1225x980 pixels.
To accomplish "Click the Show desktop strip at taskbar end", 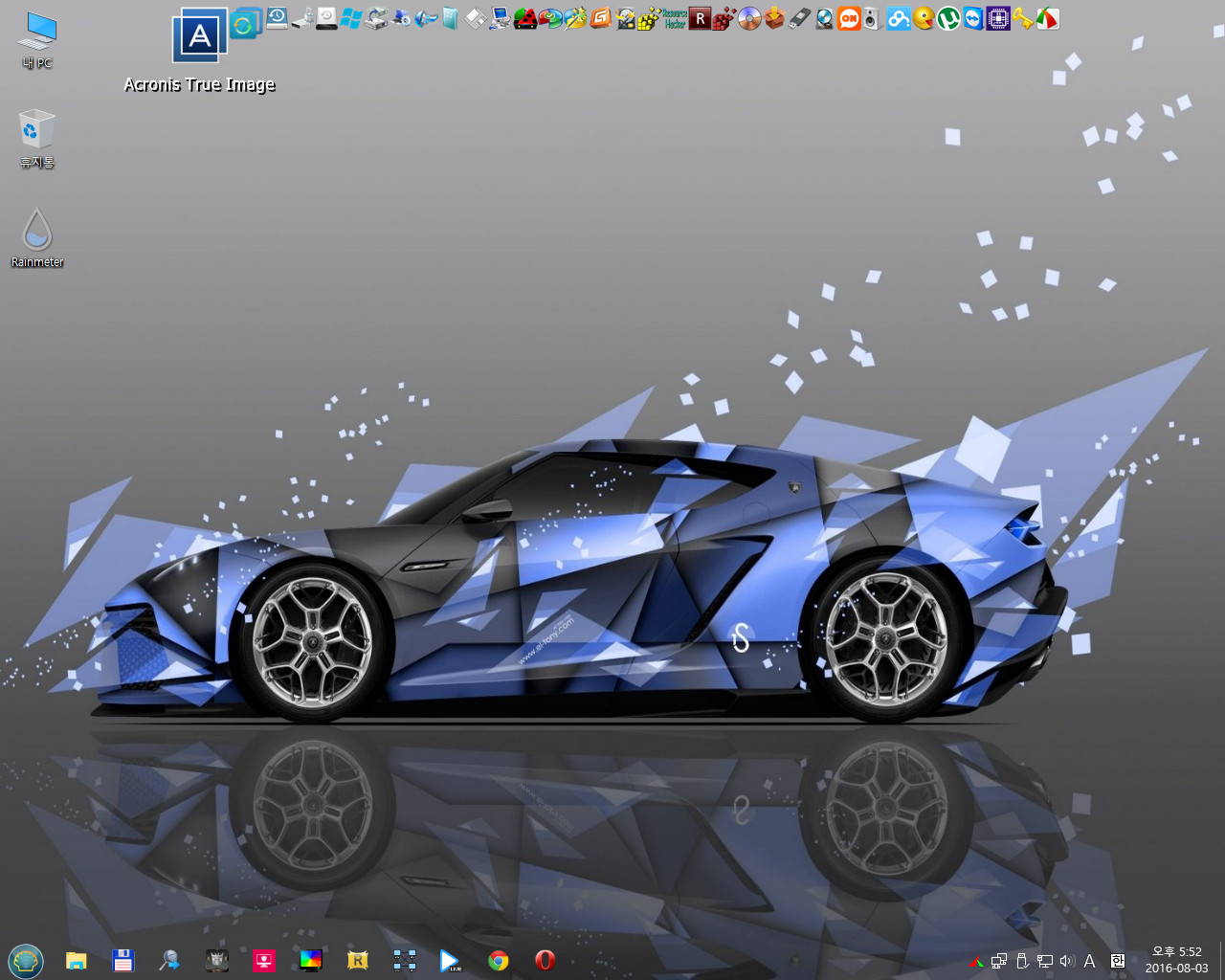I will point(1221,961).
